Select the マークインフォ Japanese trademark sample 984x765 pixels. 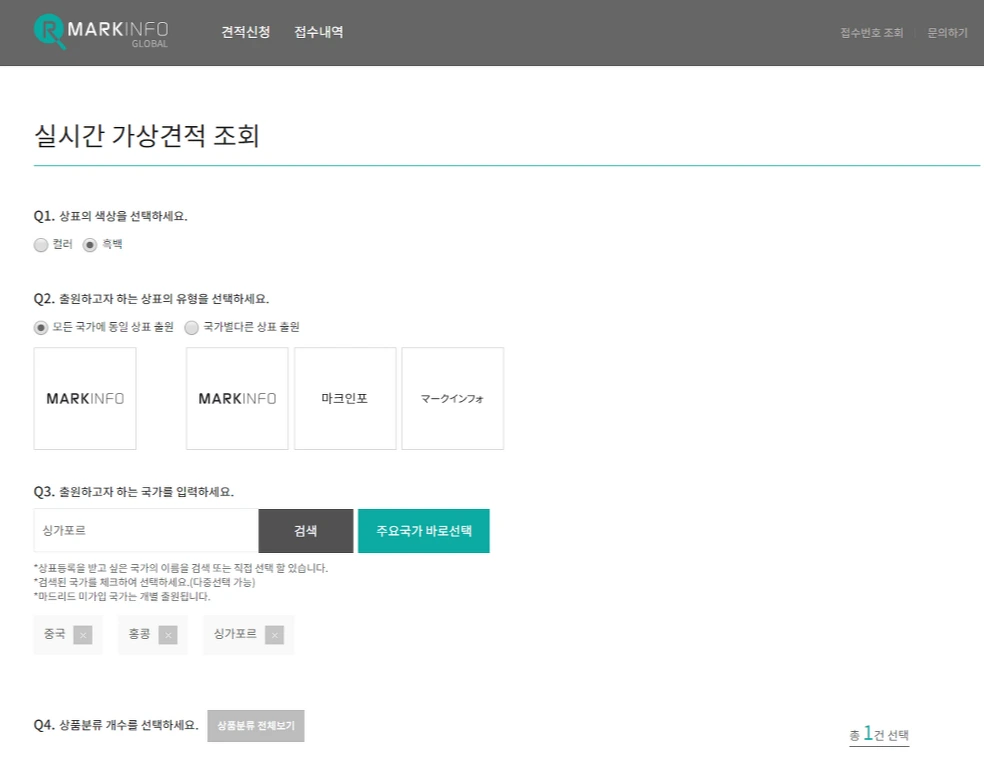pyautogui.click(x=452, y=398)
